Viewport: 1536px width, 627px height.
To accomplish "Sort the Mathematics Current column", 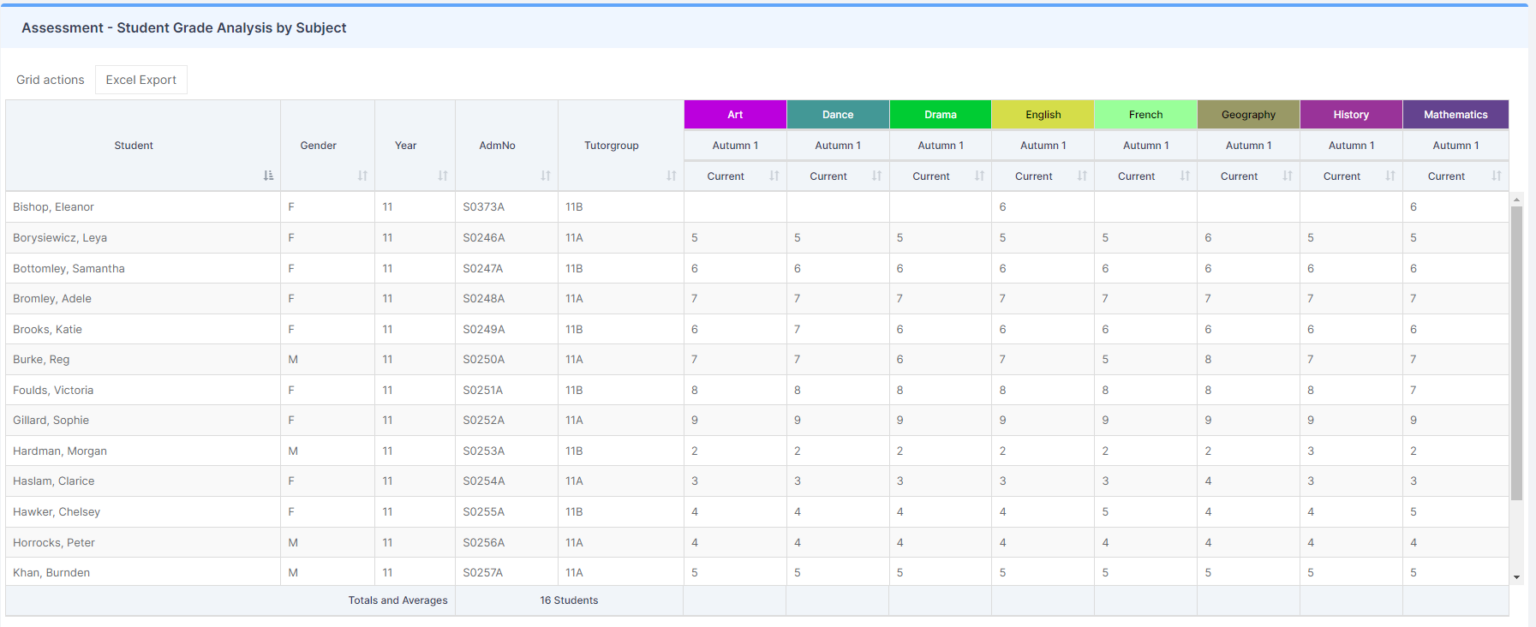I will pos(1494,175).
